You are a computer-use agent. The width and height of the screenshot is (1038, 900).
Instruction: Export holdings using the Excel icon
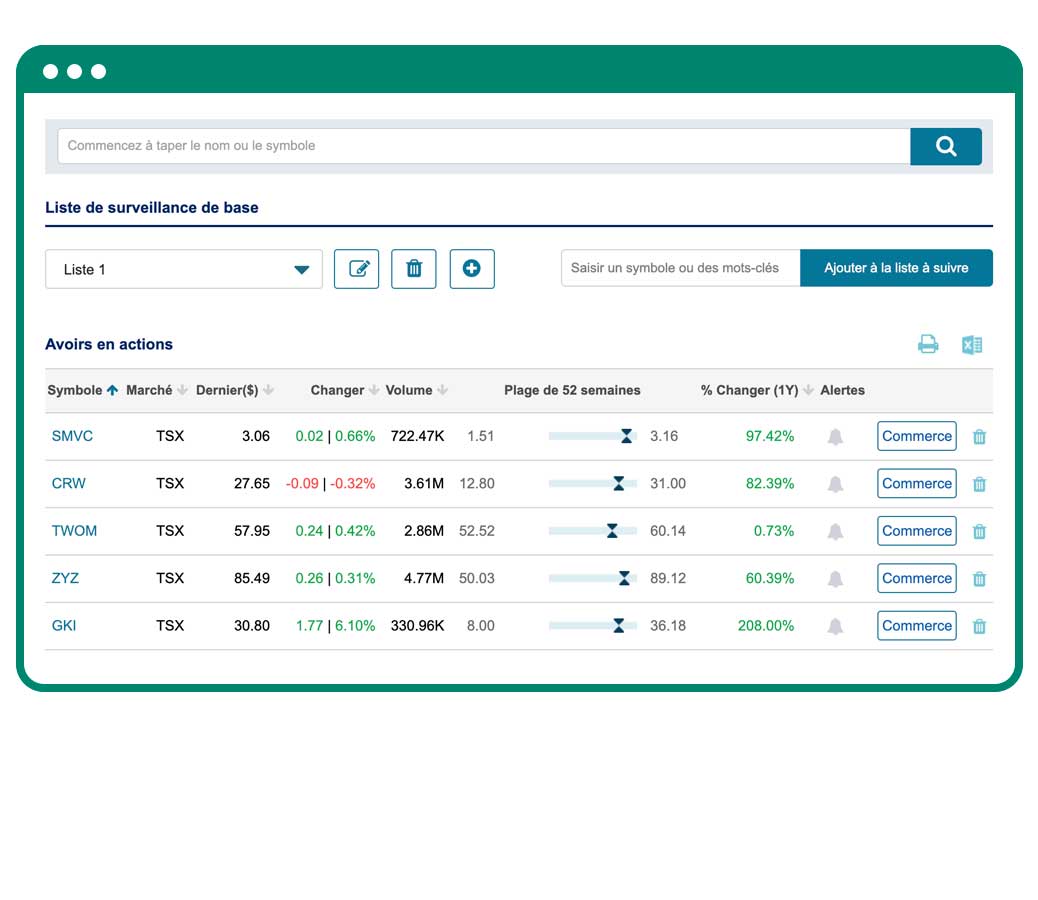972,344
